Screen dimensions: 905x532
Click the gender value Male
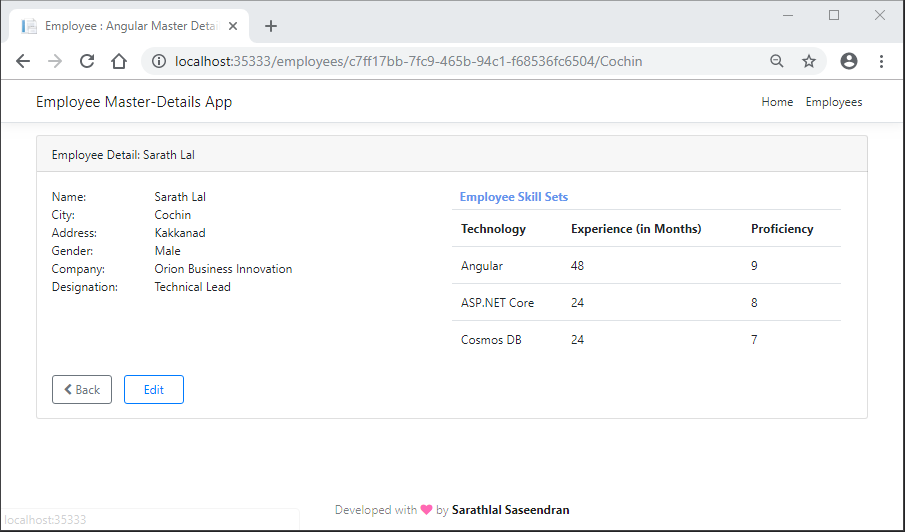coord(167,250)
